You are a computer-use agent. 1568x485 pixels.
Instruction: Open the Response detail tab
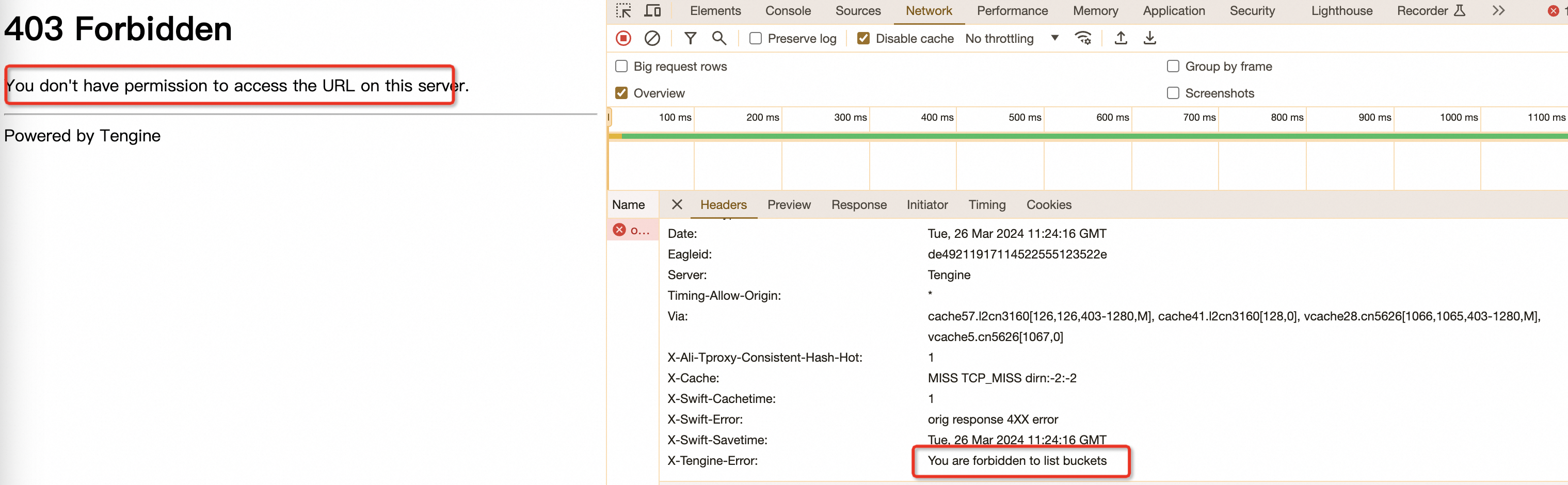point(859,204)
